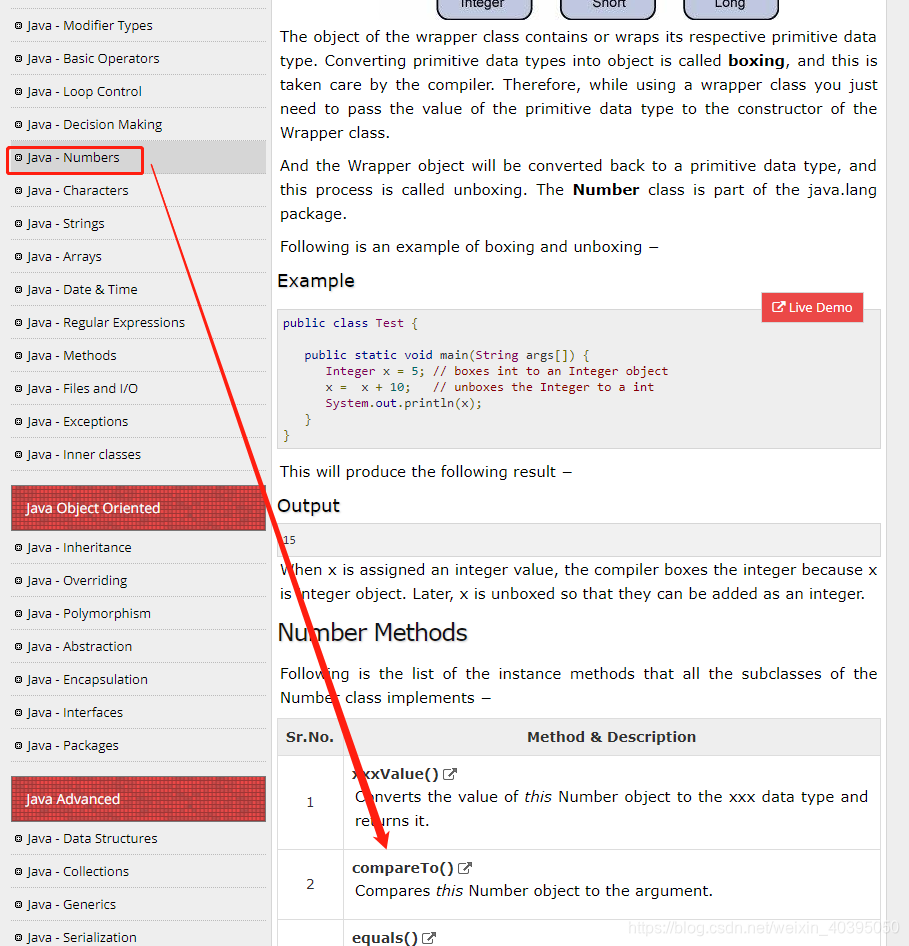This screenshot has height=946, width=909.
Task: Go to Java - Methods
Action: click(71, 356)
